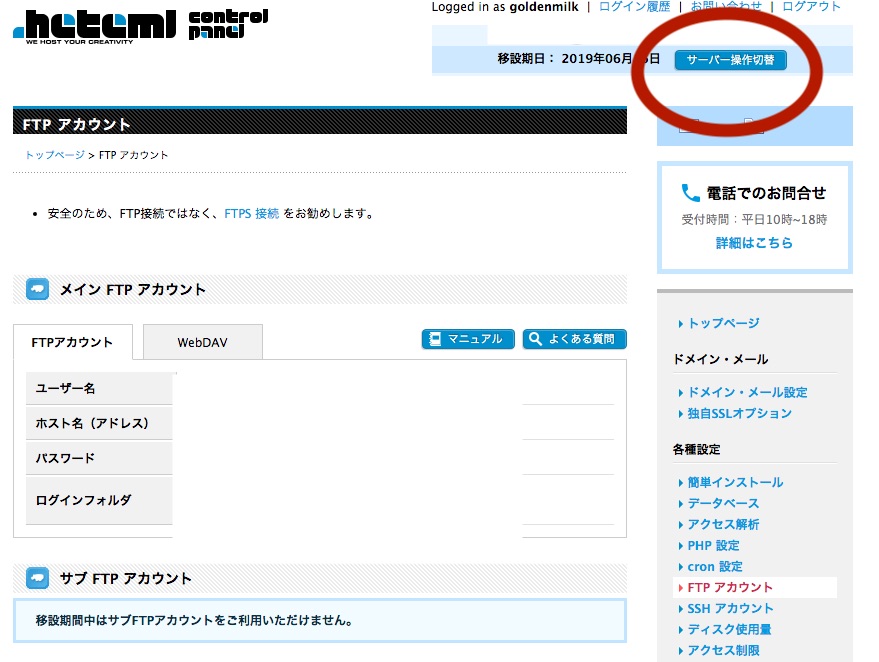Open 簡単インストール in the sidebar
879x662 pixels.
pyautogui.click(x=735, y=483)
